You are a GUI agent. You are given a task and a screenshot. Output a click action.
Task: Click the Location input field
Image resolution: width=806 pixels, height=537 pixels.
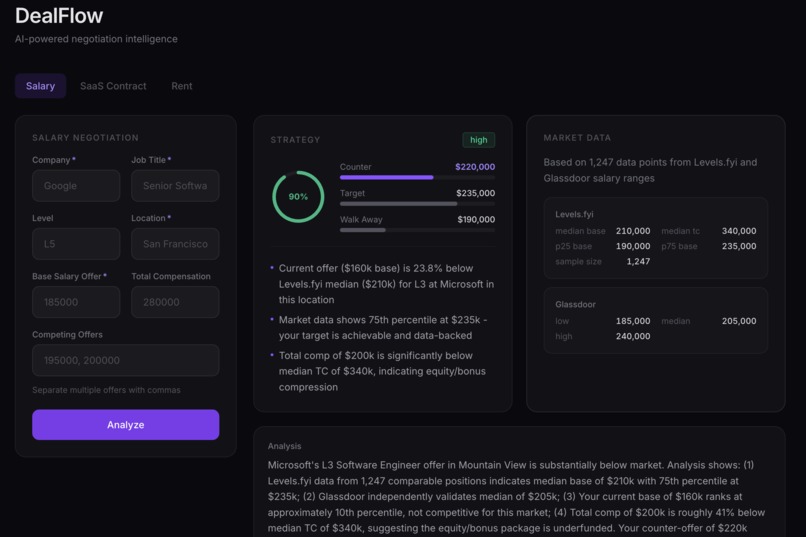(175, 244)
